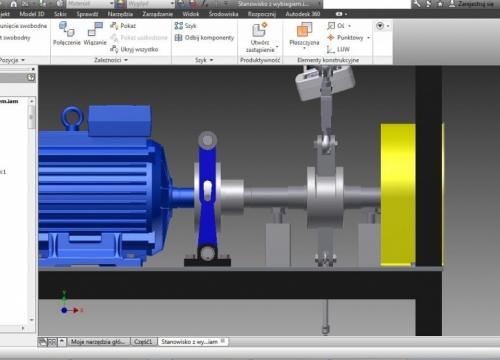This screenshot has height=360, width=500.
Task: Click the cascade windows icon at bottom
Action: (x=43, y=342)
